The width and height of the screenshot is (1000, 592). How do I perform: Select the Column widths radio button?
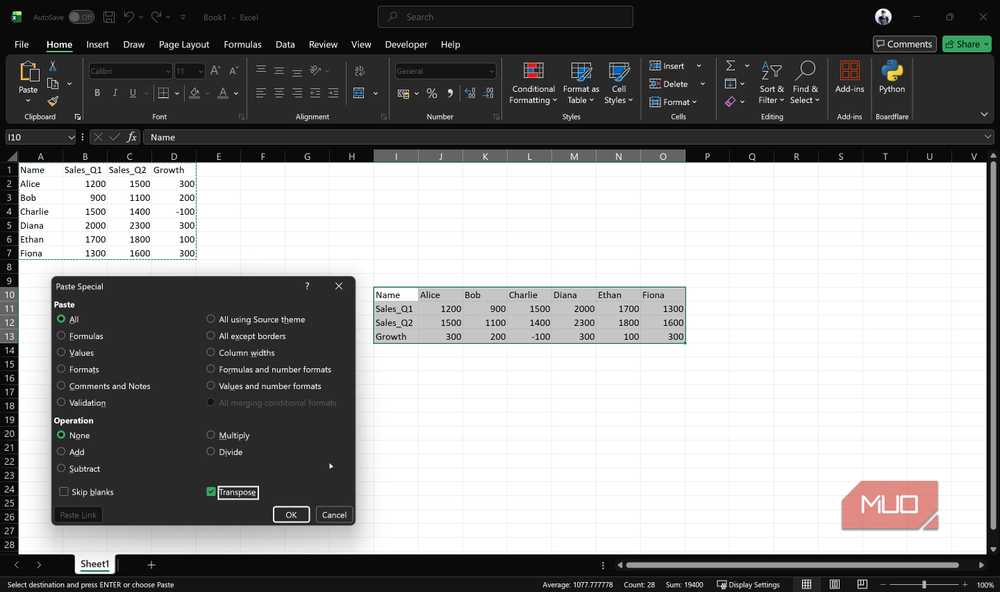coord(210,352)
